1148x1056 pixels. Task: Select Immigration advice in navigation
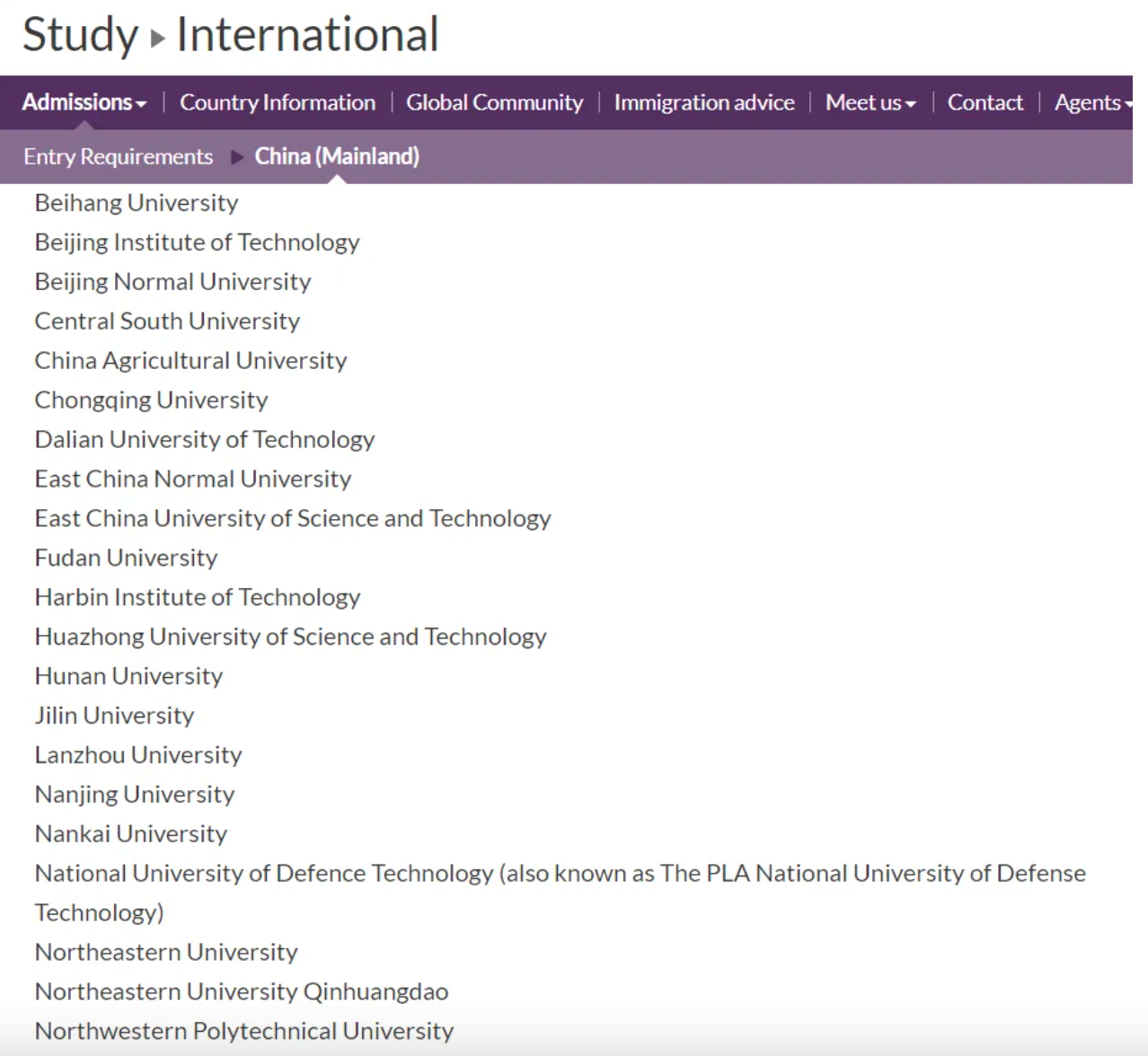pyautogui.click(x=703, y=102)
